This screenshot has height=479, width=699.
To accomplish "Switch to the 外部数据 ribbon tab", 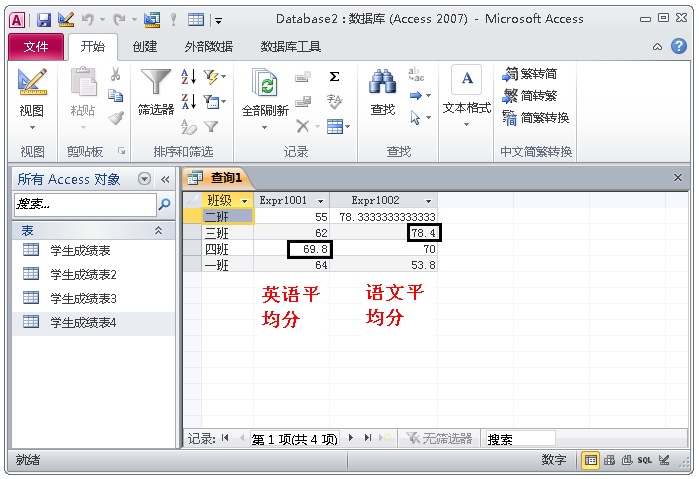I will coord(209,46).
